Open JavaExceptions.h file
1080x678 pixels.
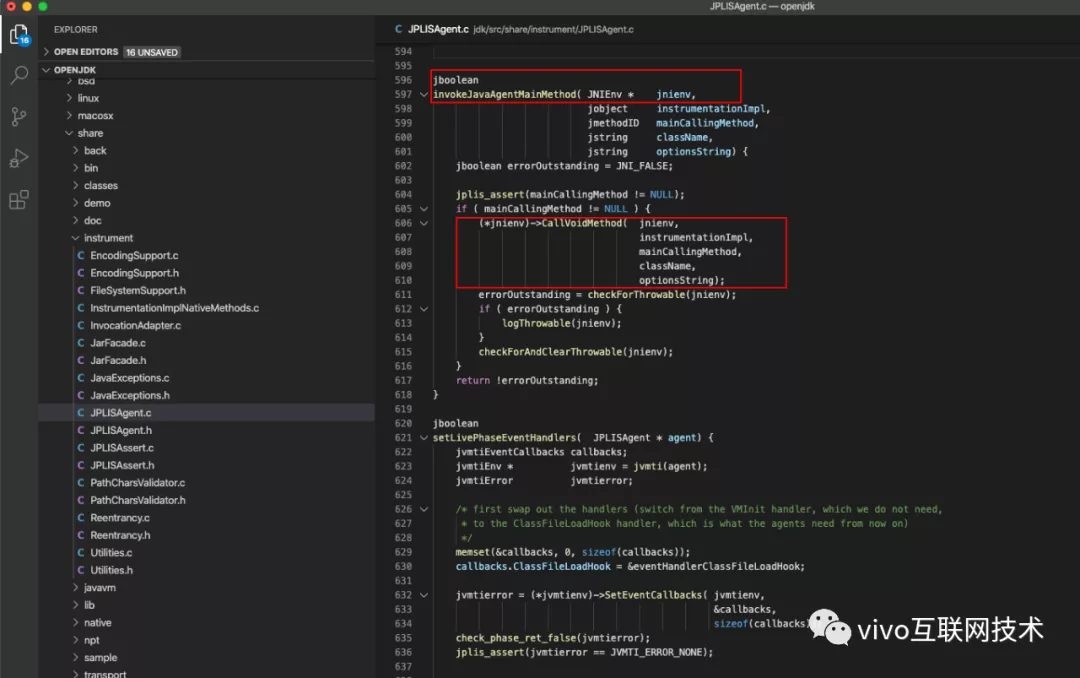click(x=129, y=396)
